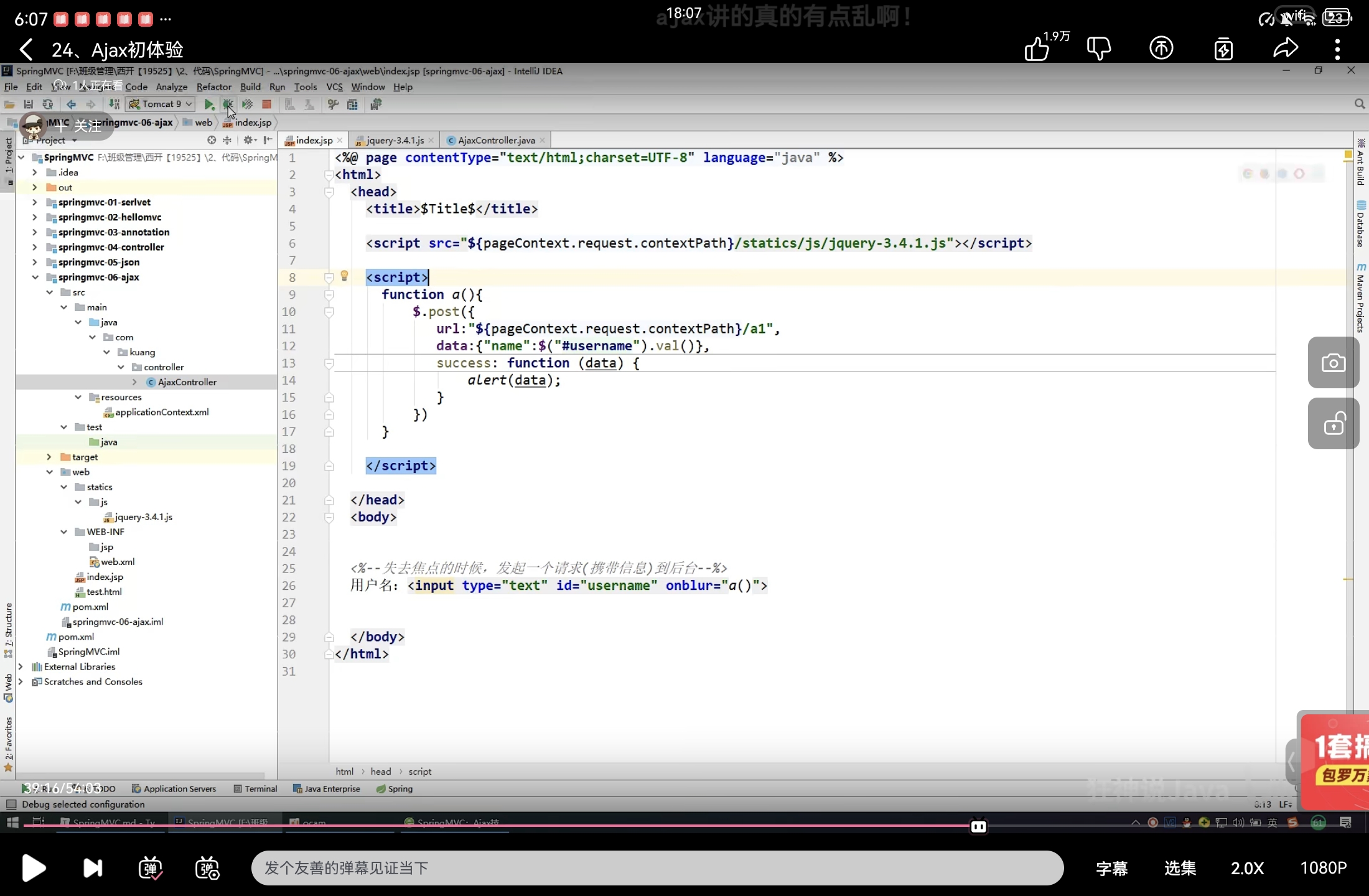
Task: Switch to AjaxController.java tab
Action: 496,141
